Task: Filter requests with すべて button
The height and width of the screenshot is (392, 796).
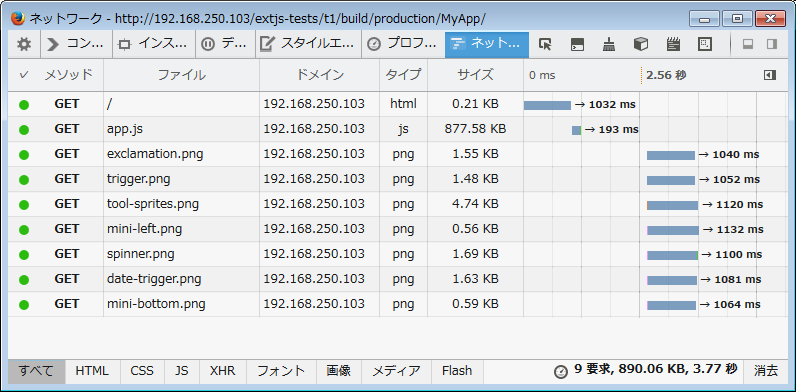Action: pos(37,371)
